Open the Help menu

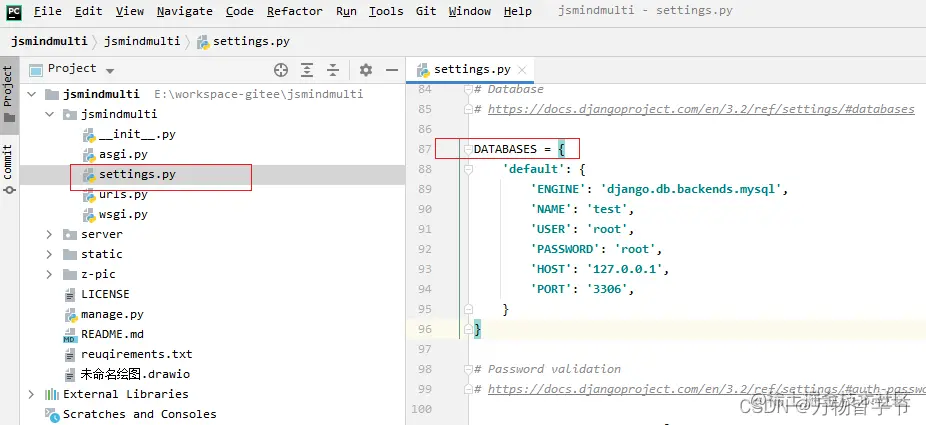tap(517, 11)
